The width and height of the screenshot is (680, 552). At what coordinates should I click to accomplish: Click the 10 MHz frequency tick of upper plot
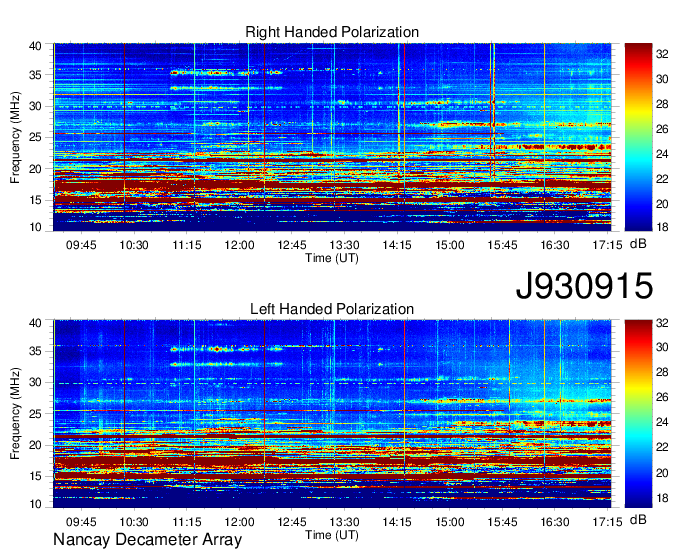pos(35,227)
